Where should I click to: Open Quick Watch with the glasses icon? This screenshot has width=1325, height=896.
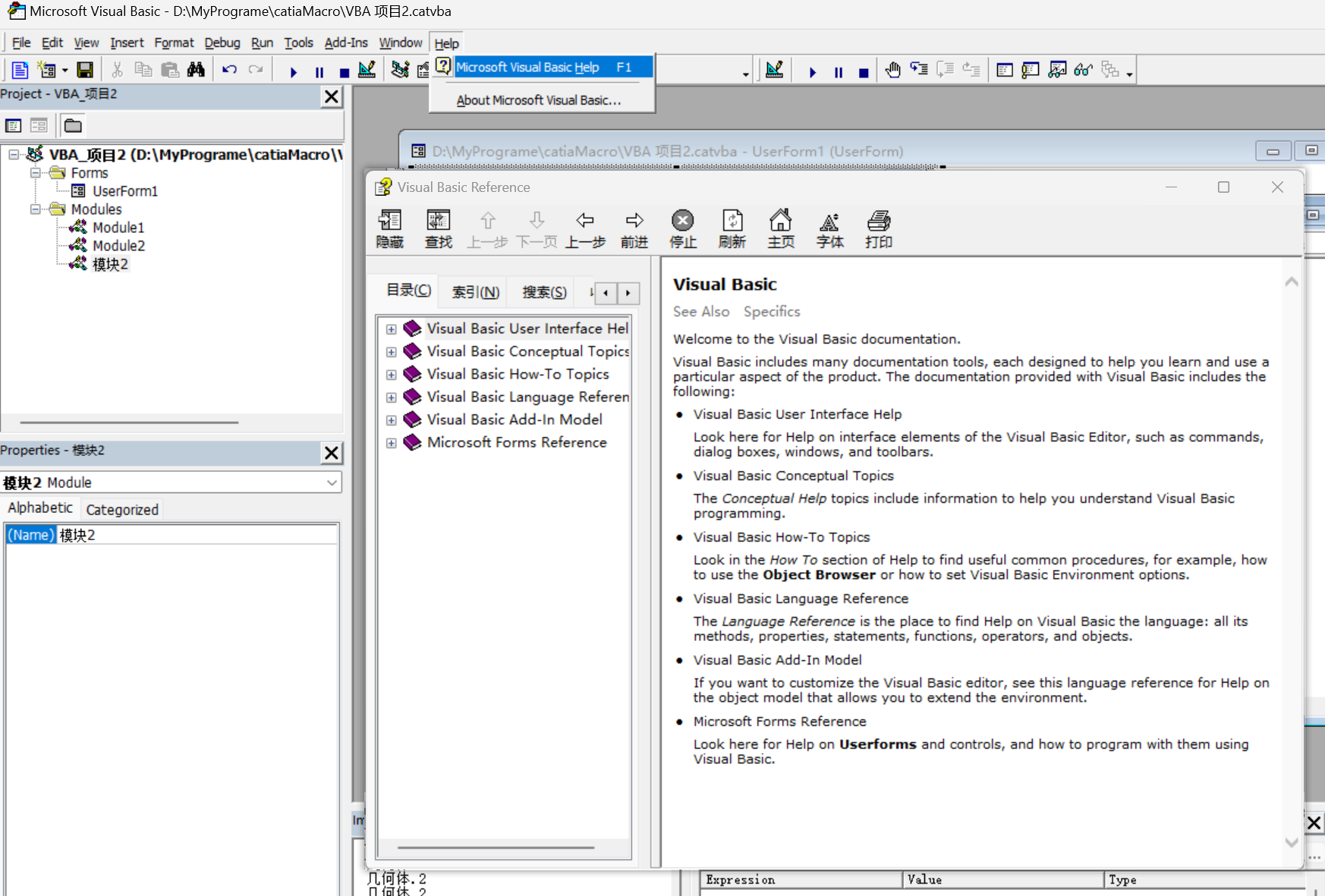click(x=1083, y=71)
